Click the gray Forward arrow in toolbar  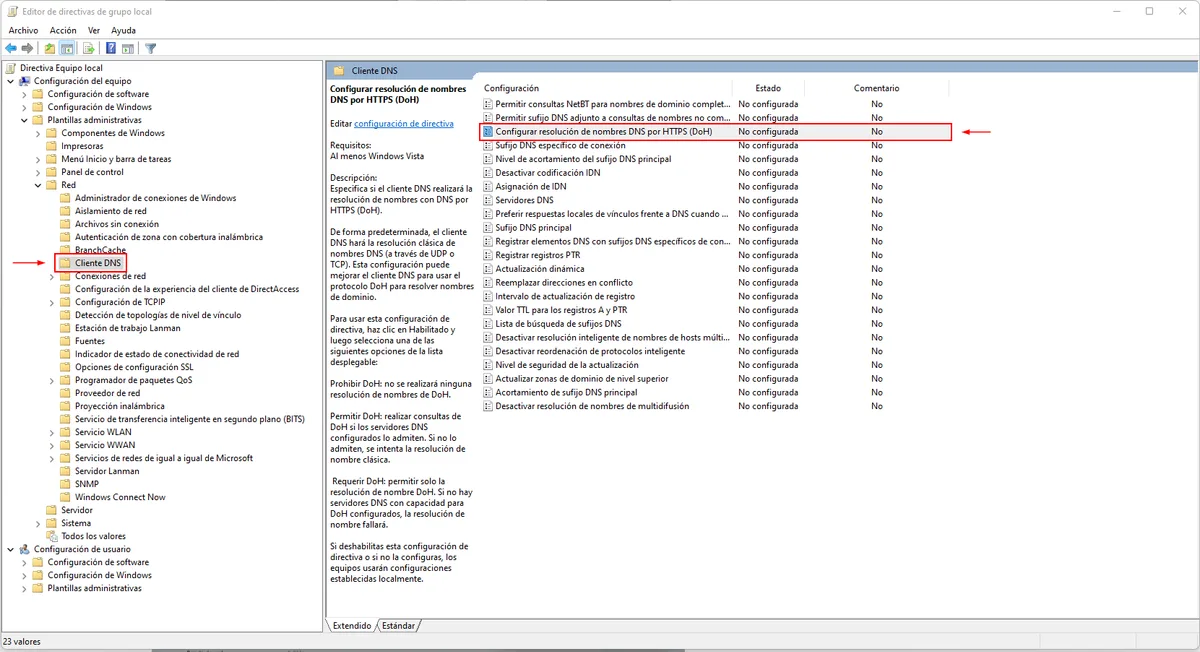tap(28, 48)
